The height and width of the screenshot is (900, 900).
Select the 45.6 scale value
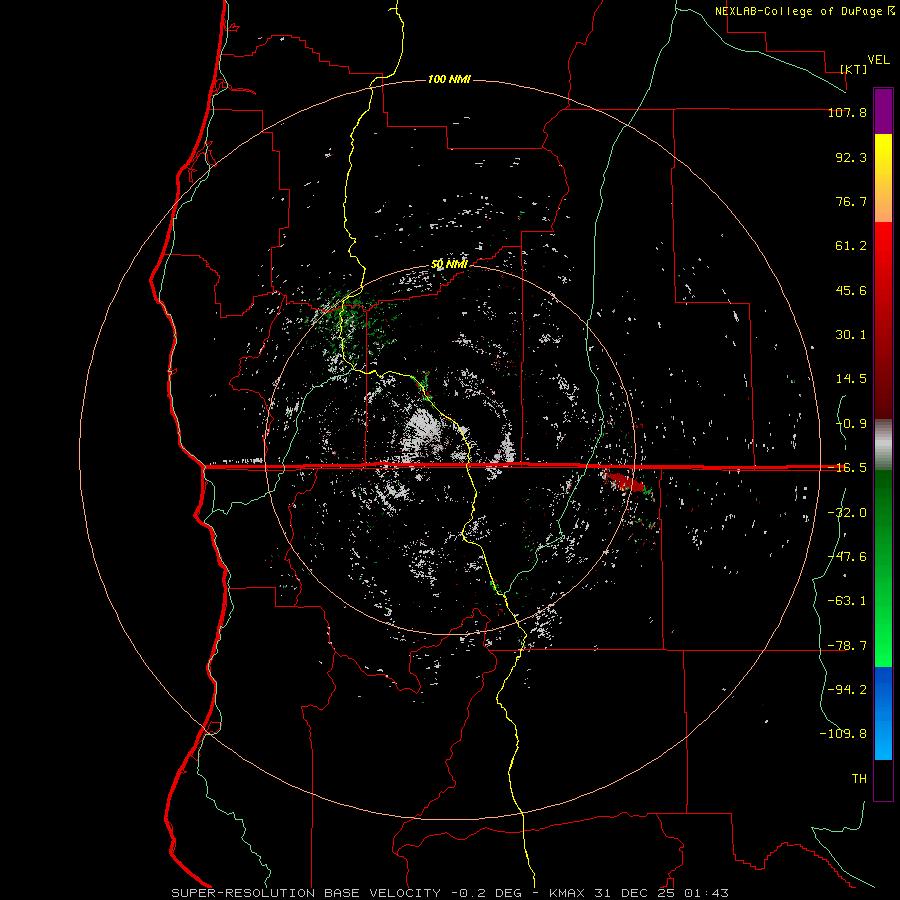point(851,290)
